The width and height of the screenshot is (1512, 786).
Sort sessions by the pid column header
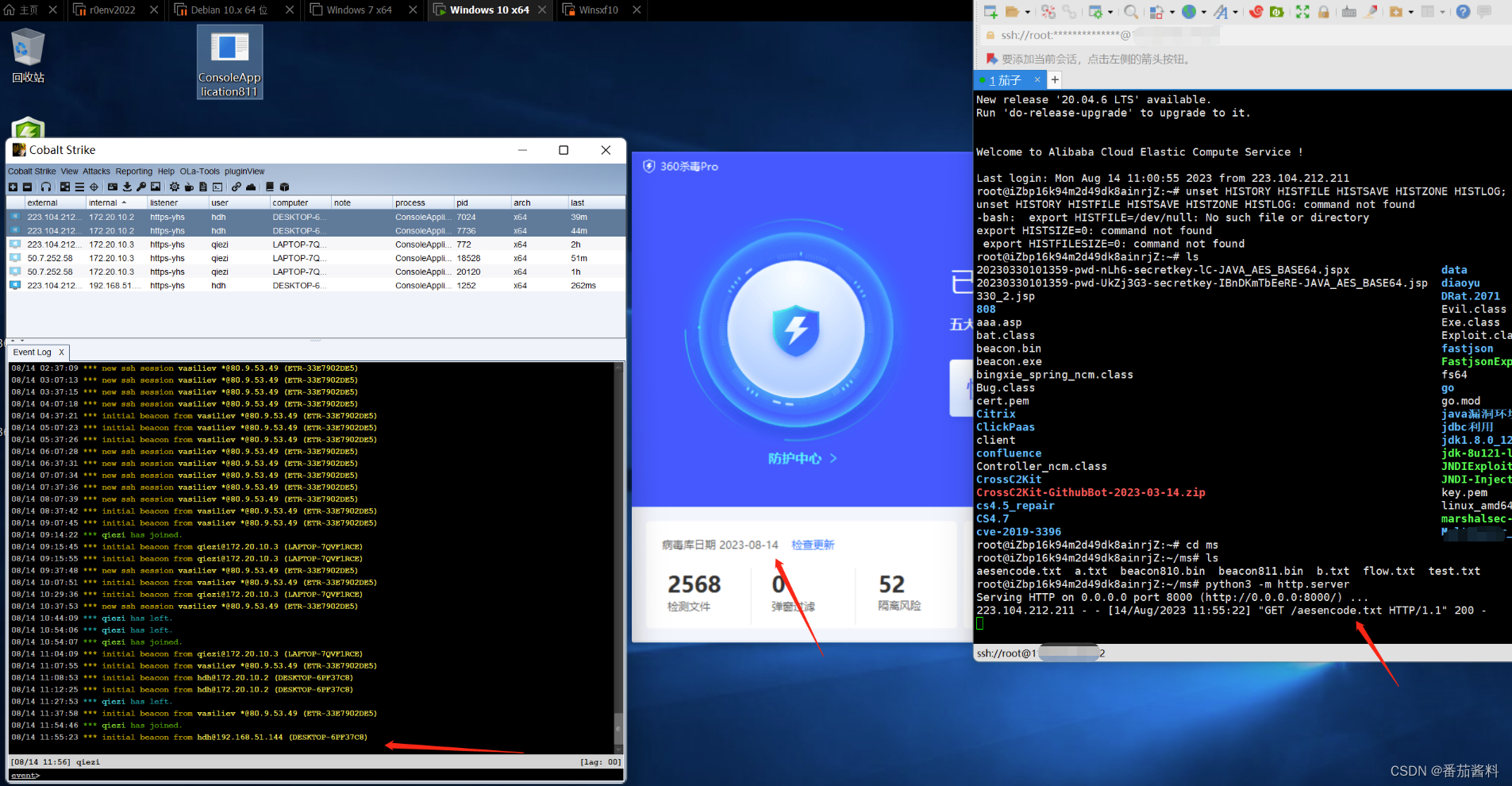click(x=482, y=202)
